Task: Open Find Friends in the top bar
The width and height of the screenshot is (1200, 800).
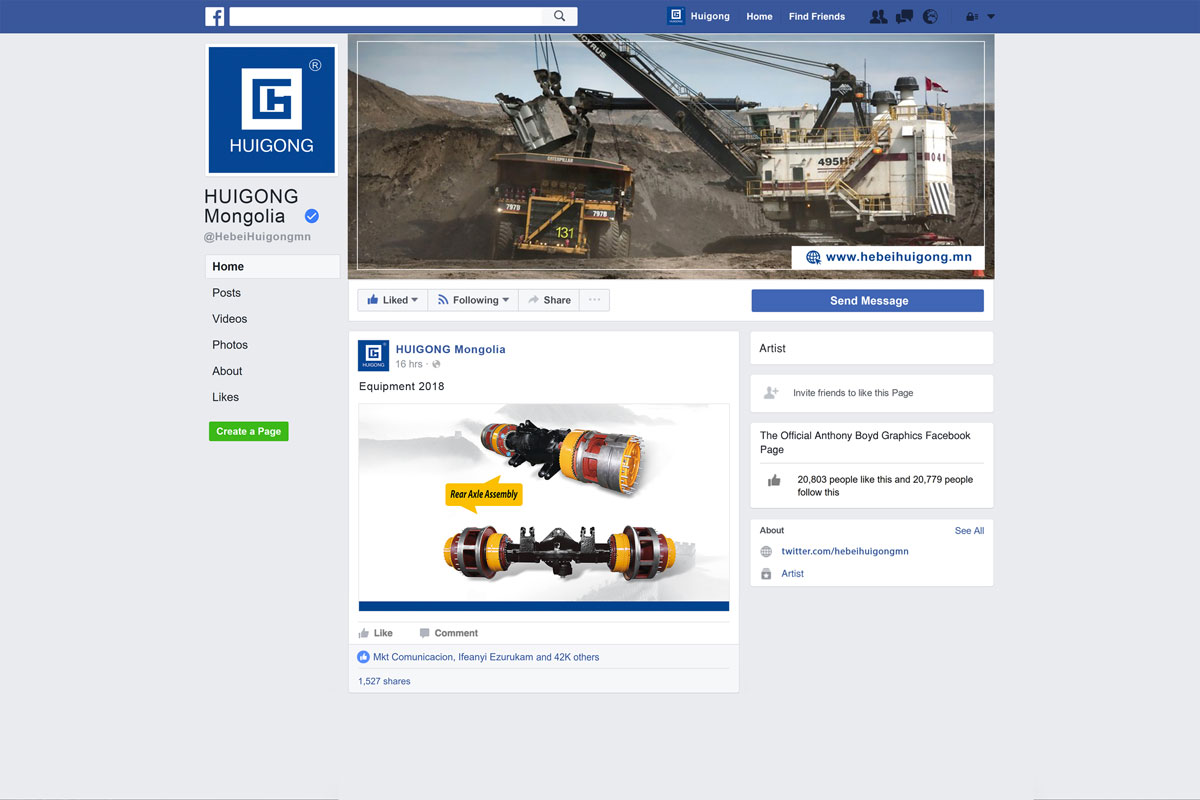Action: click(817, 16)
